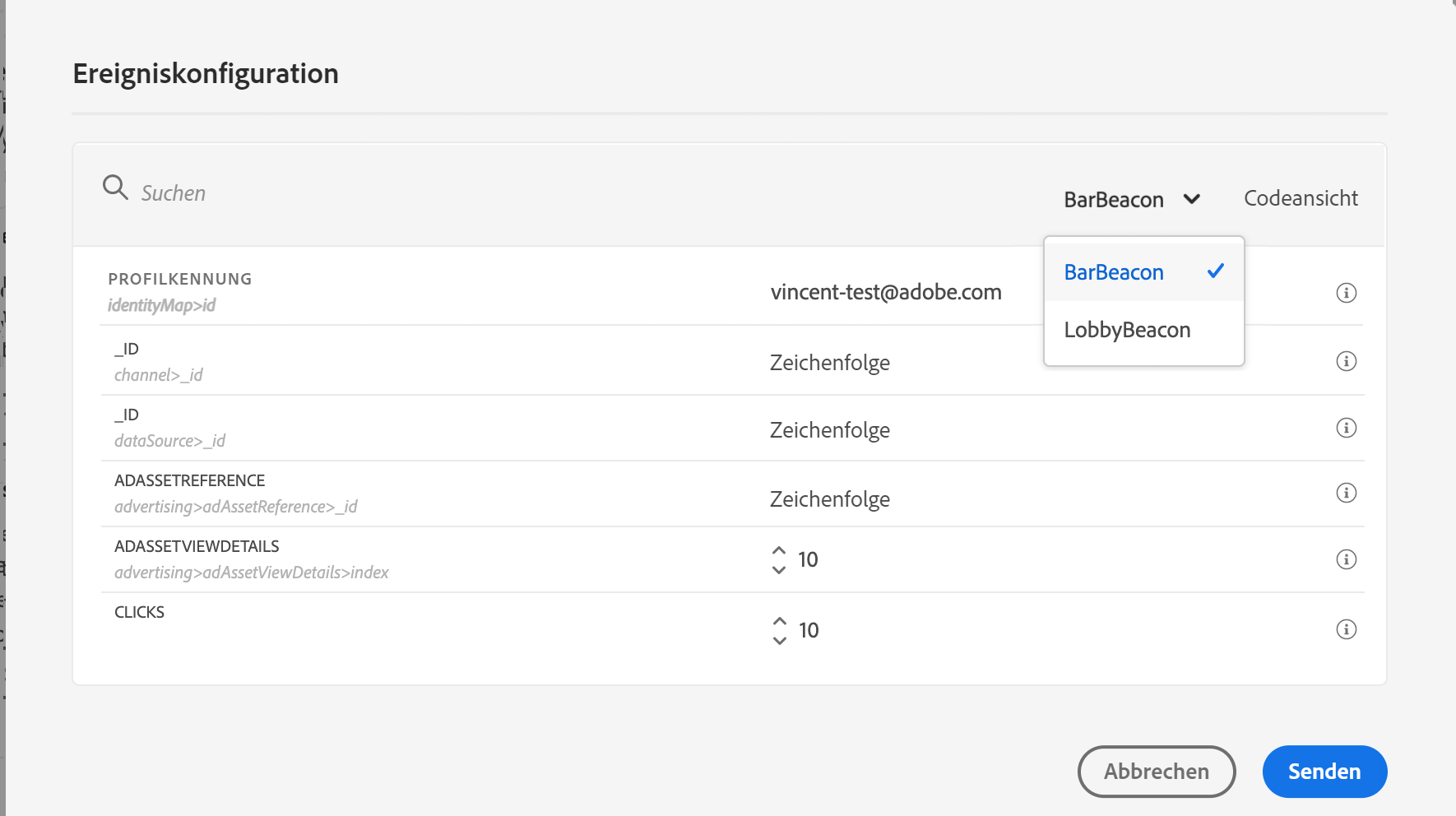Click info icon for Profilkennung row
This screenshot has height=816, width=1456.
(1346, 293)
